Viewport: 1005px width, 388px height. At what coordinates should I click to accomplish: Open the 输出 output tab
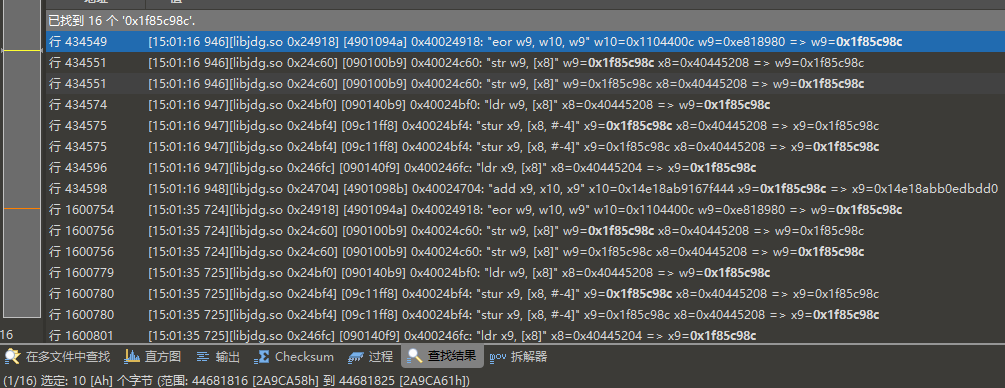coord(218,357)
